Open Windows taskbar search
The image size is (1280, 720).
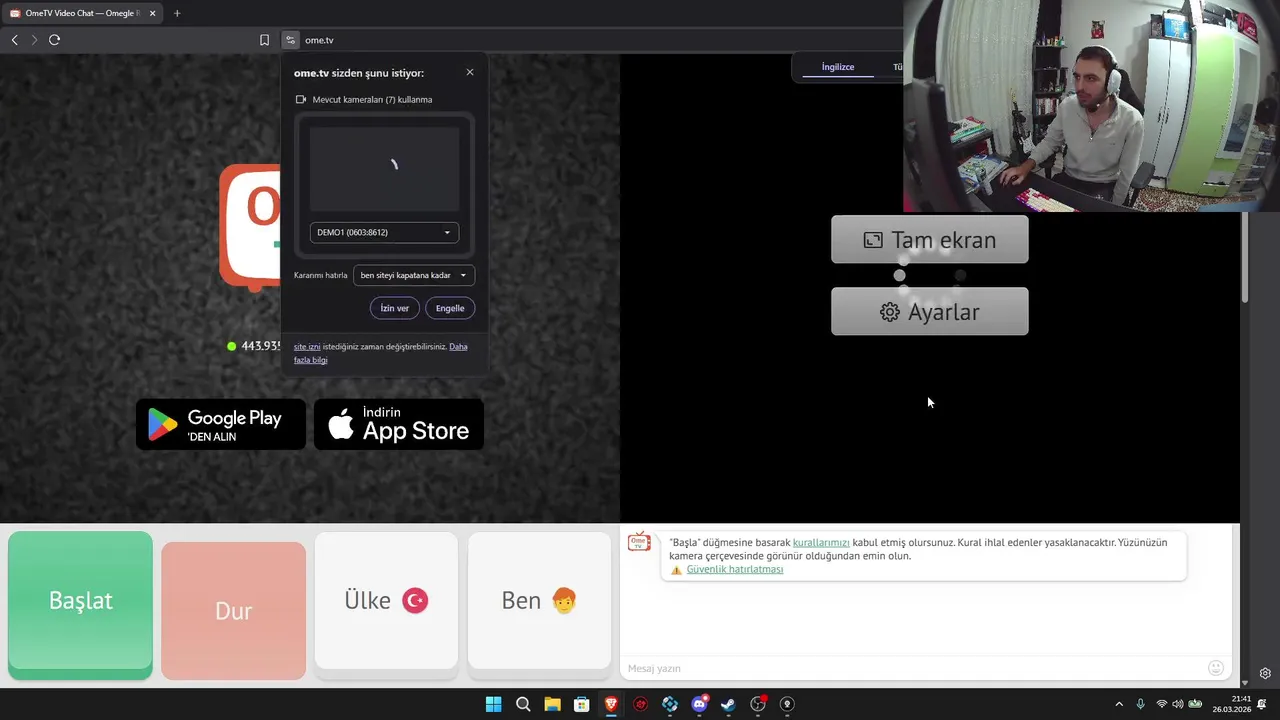point(523,704)
